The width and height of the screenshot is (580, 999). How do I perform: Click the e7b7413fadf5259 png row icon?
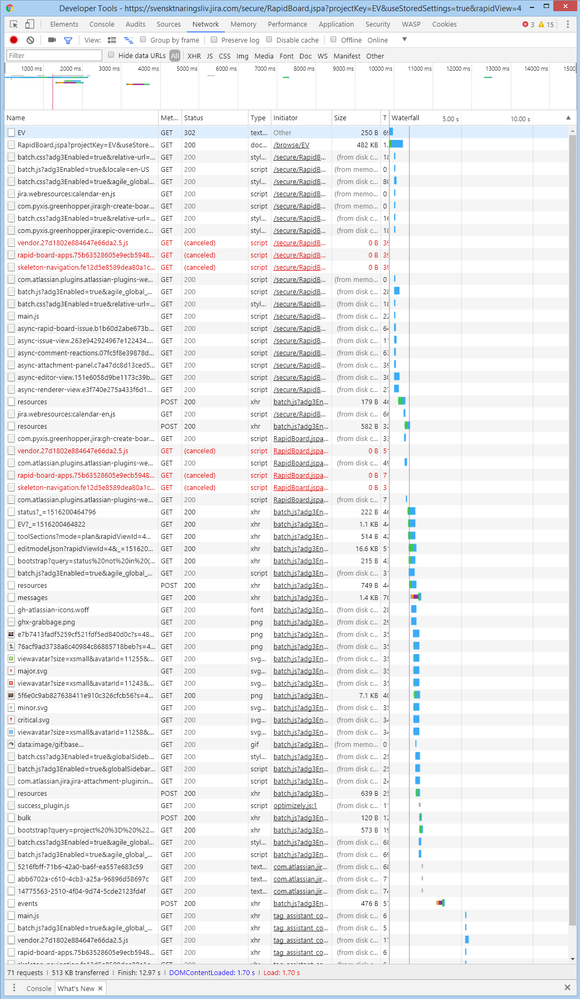coord(11,635)
